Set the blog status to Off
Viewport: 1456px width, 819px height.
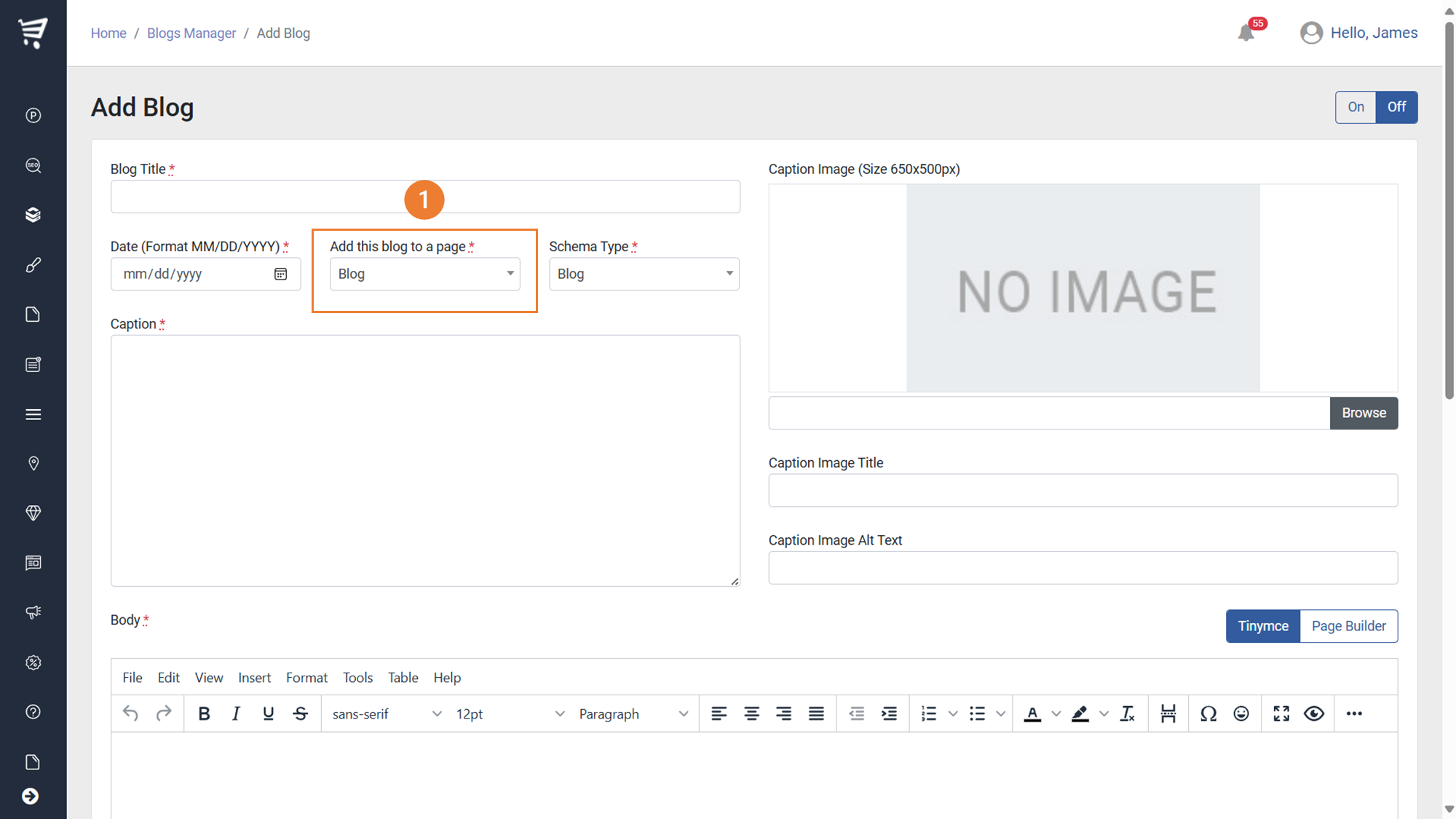[x=1396, y=107]
